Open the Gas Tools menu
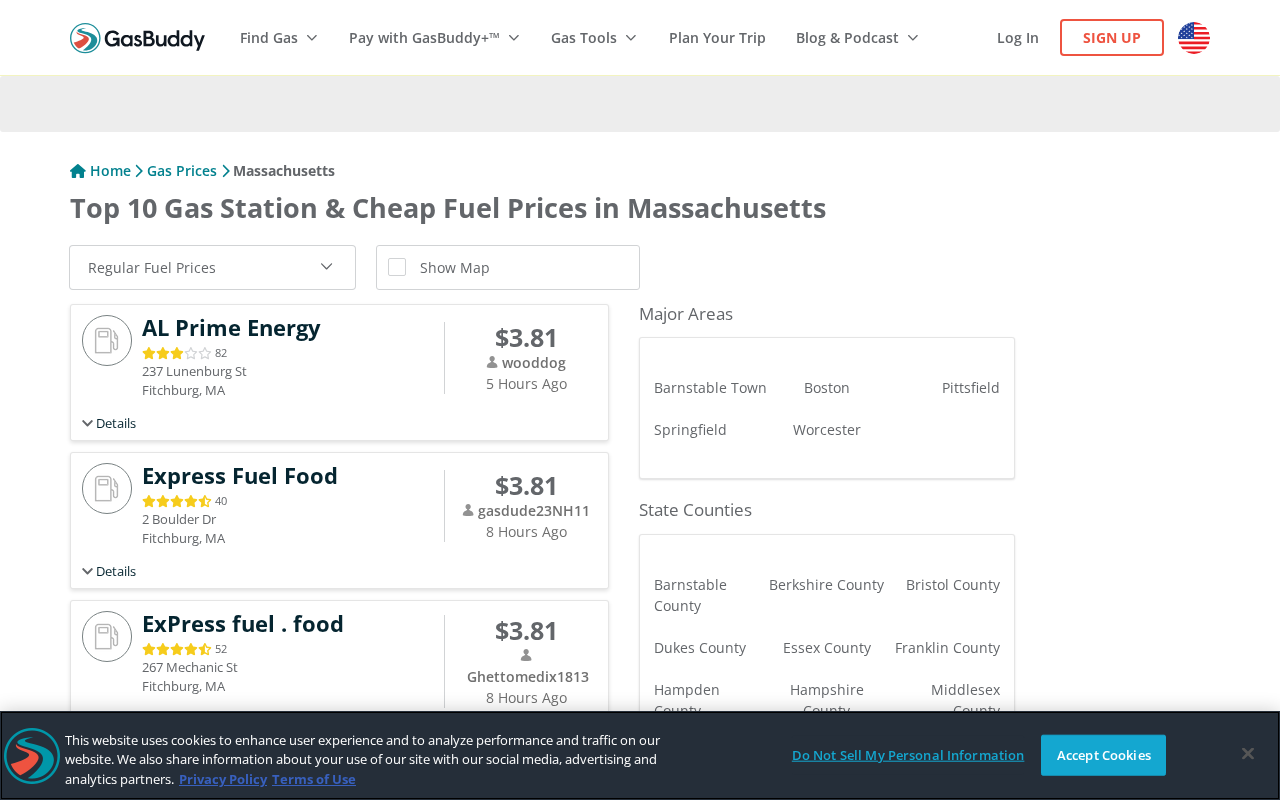The height and width of the screenshot is (800, 1280). pos(594,38)
